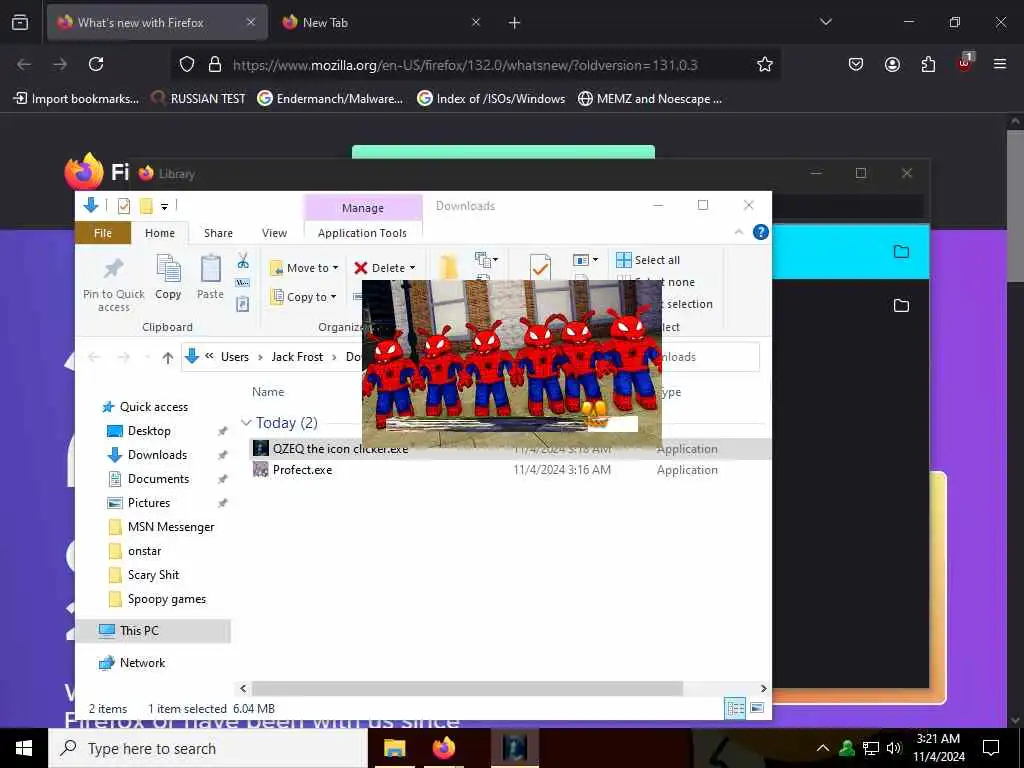Click Properties icon in Quick Access Toolbar
Viewport: 1024px width, 768px height.
tap(123, 206)
